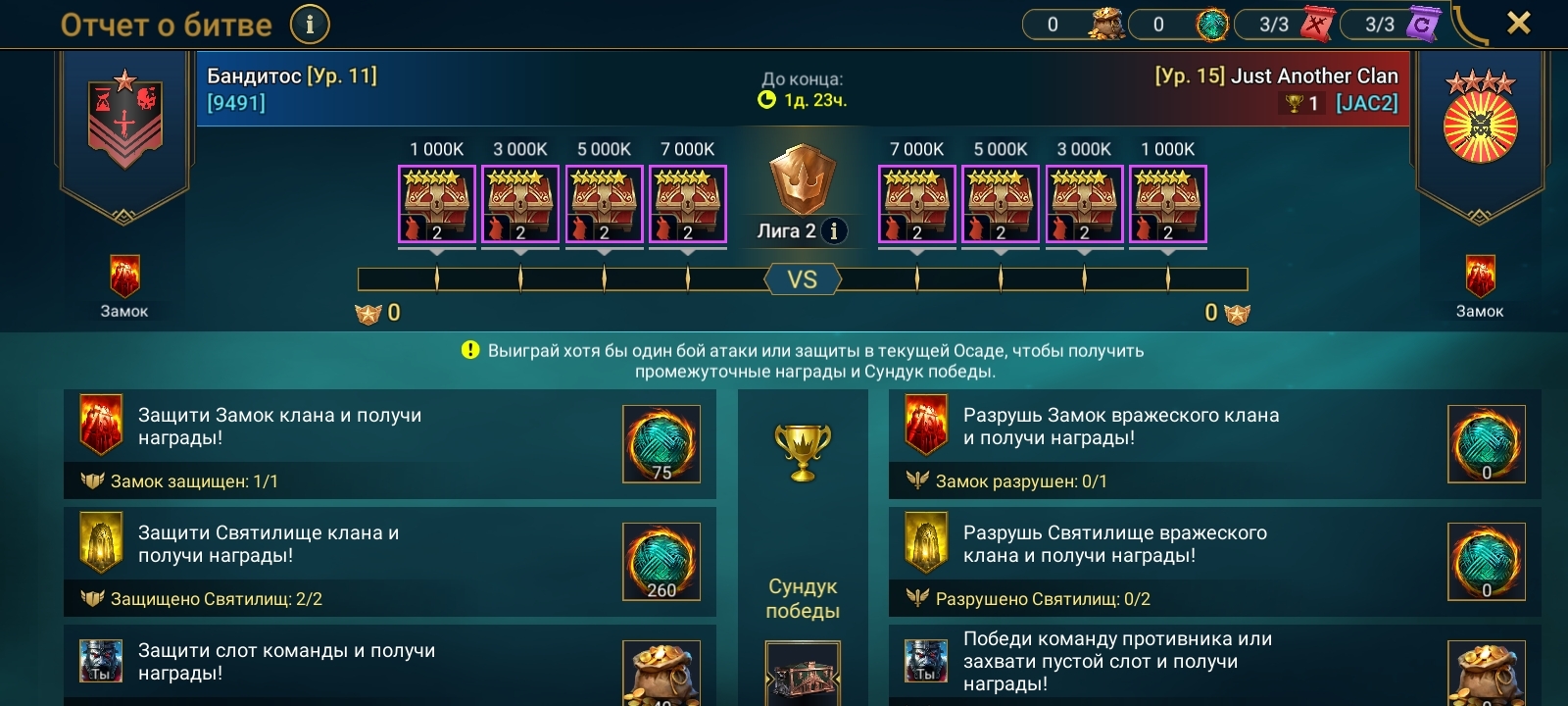This screenshot has width=1568, height=706.
Task: Select right 7 000K reward chest
Action: [x=917, y=204]
